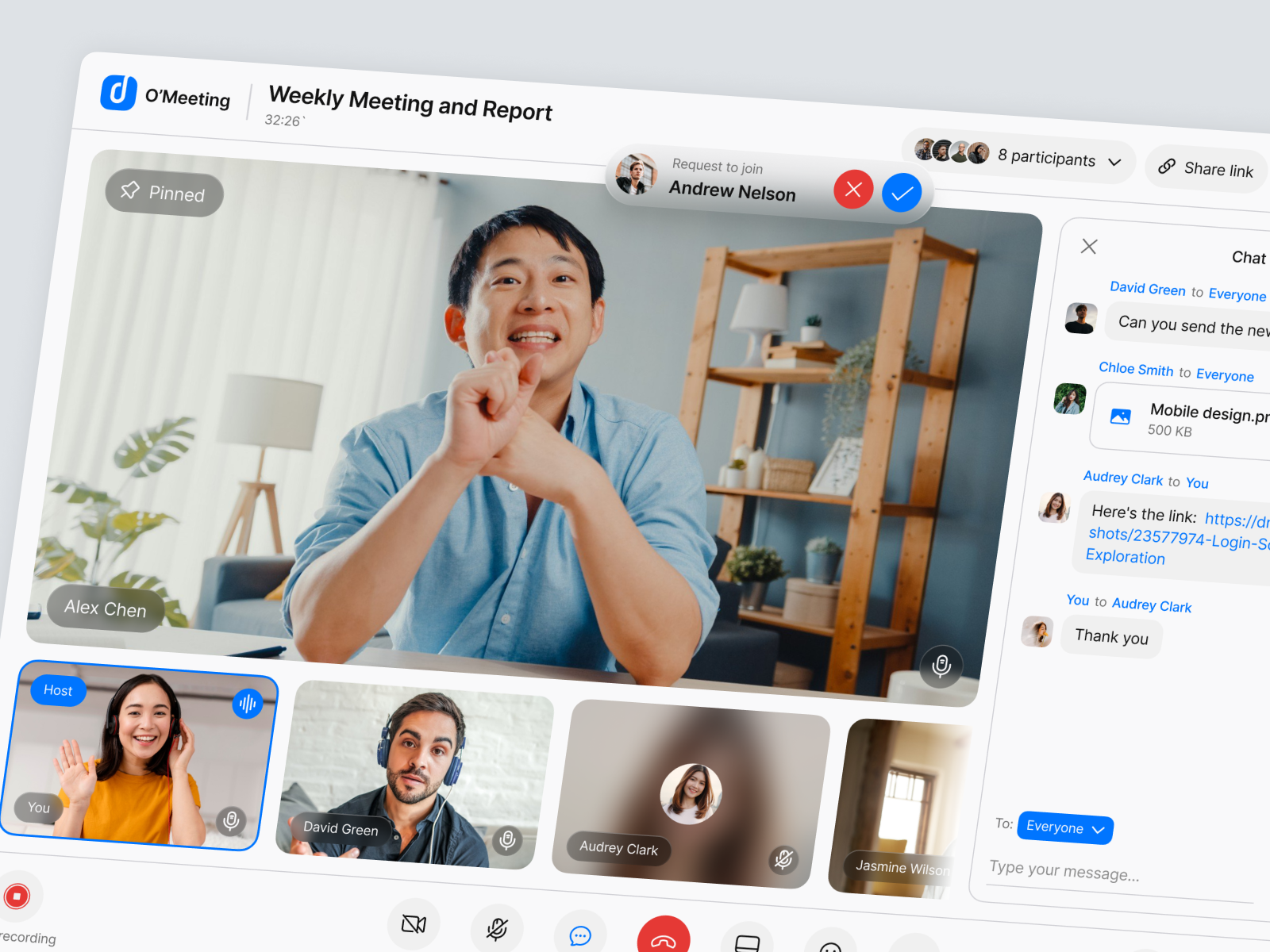Click your avatar beside Thank you message
The width and height of the screenshot is (1270, 952).
[1037, 632]
